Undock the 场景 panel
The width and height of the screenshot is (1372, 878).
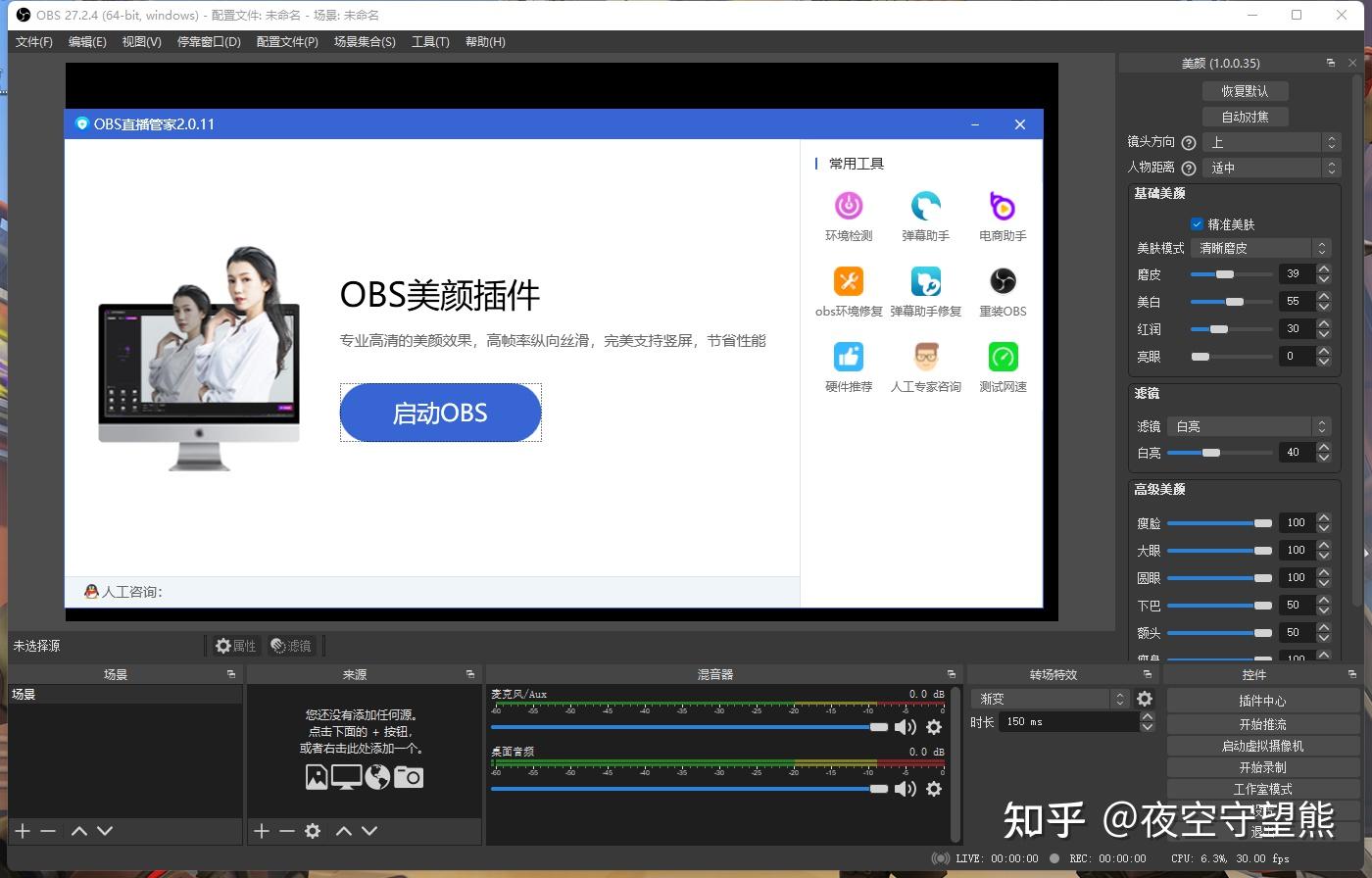[231, 674]
